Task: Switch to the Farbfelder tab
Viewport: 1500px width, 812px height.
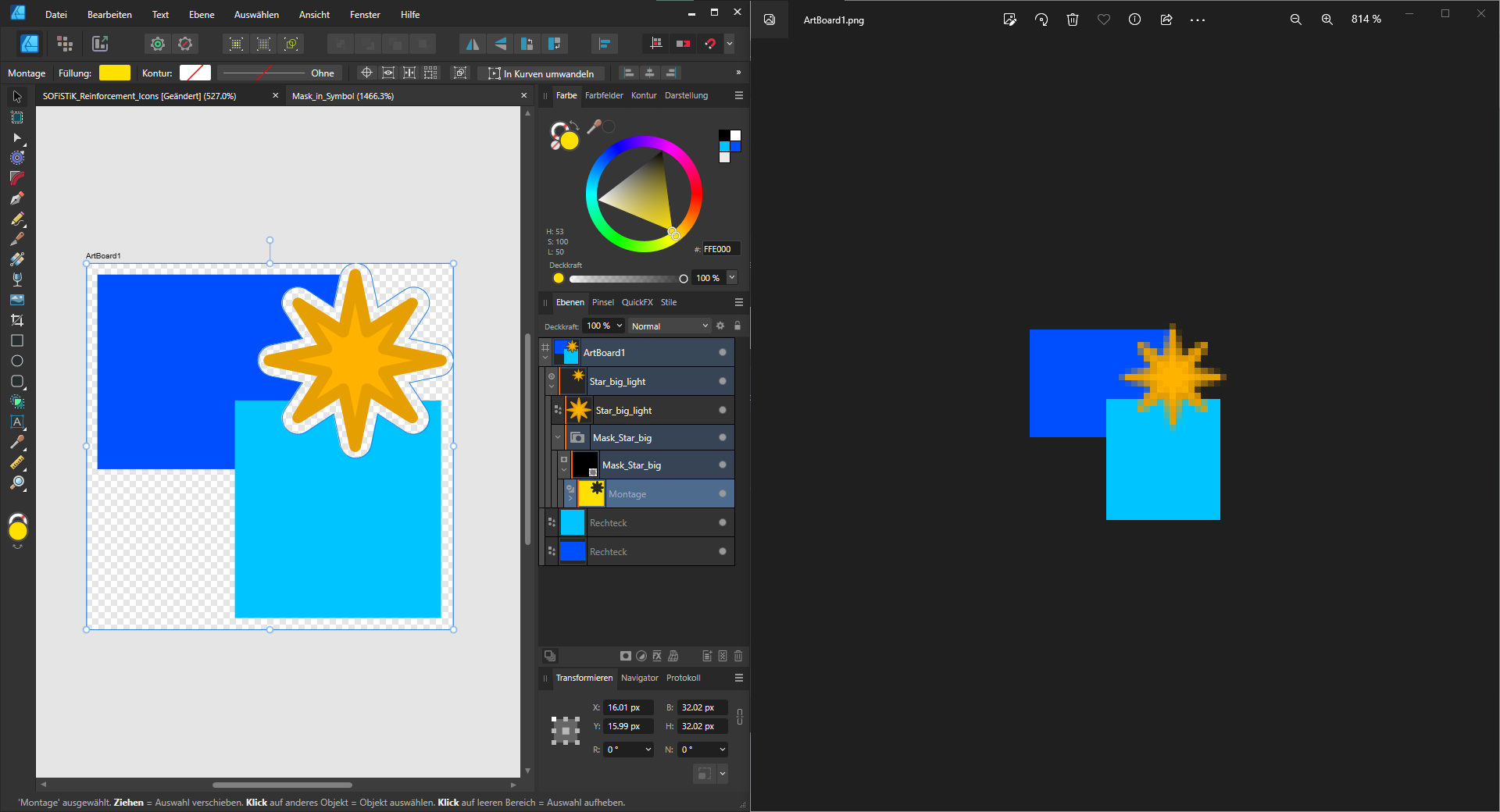Action: pyautogui.click(x=604, y=95)
